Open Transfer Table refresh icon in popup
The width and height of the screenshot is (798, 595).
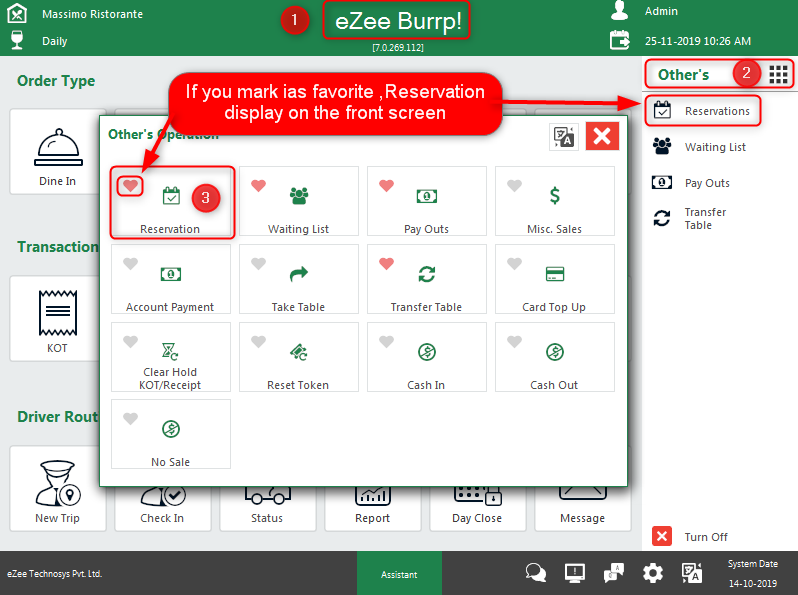tap(426, 274)
